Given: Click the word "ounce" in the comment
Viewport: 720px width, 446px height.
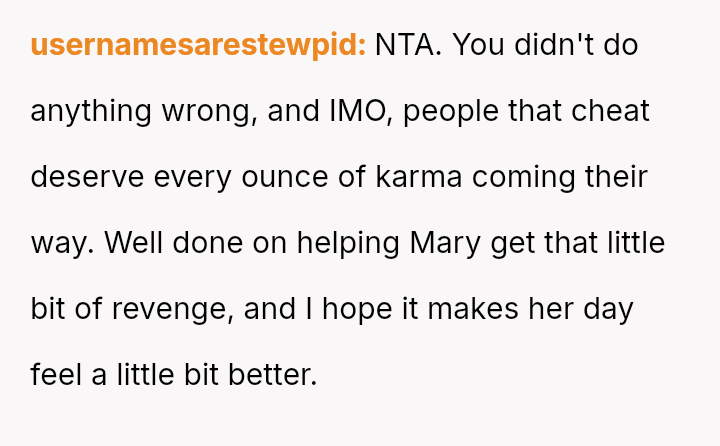Looking at the screenshot, I should 296,177.
